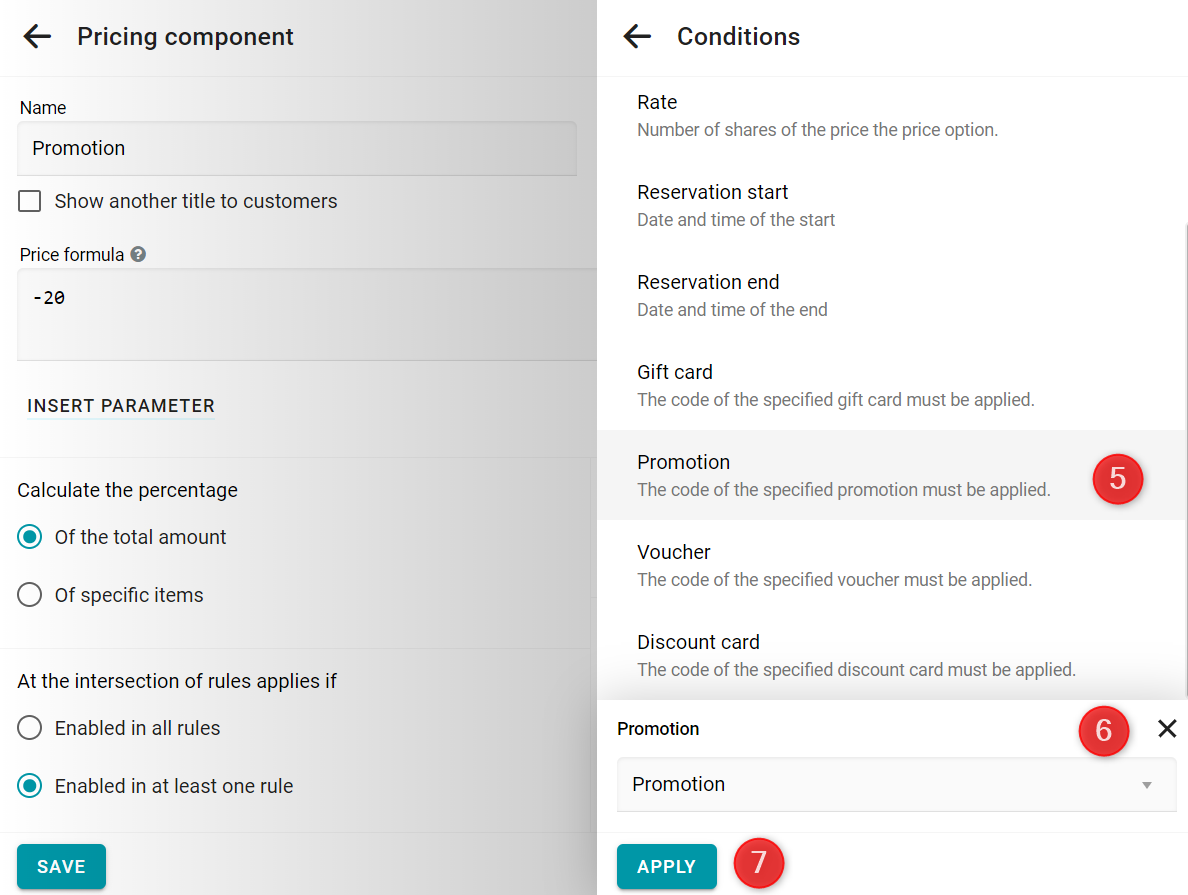Expand the Promotion dropdown arrow
This screenshot has width=1188, height=895.
(1146, 785)
